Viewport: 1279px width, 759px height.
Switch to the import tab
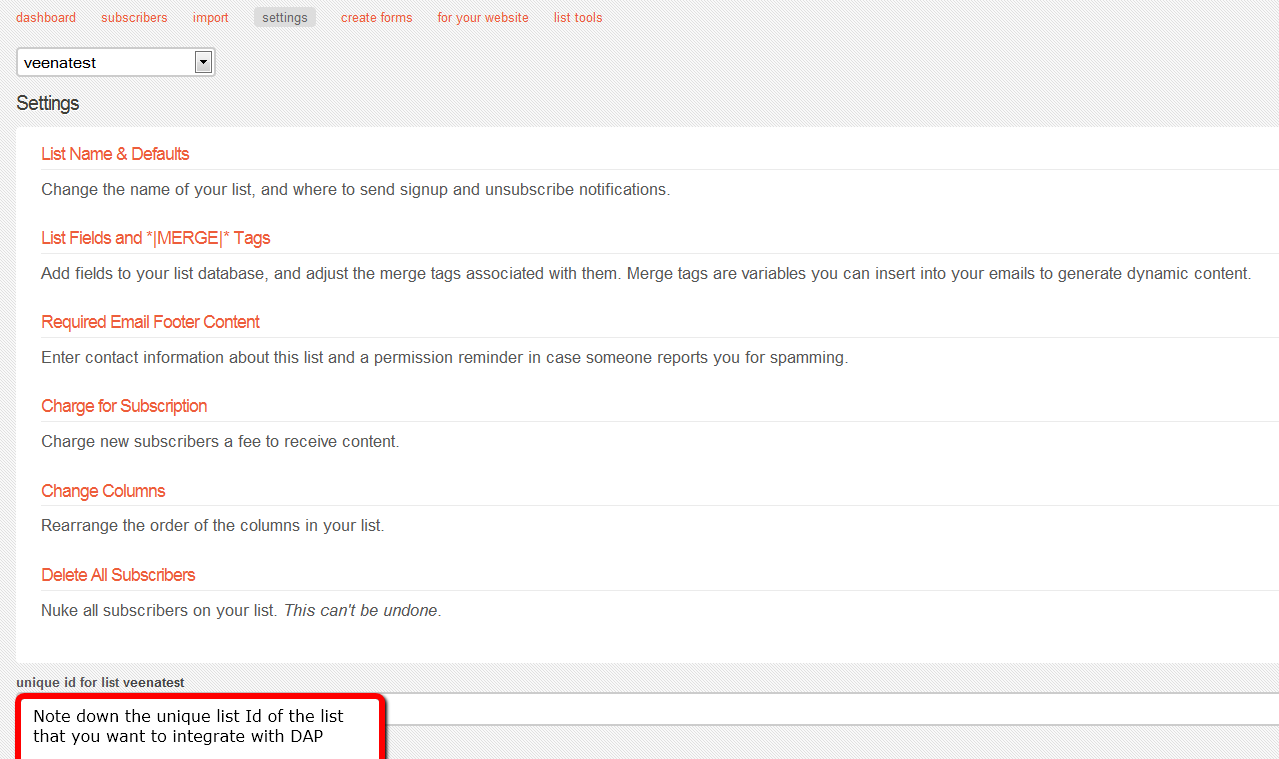[210, 18]
